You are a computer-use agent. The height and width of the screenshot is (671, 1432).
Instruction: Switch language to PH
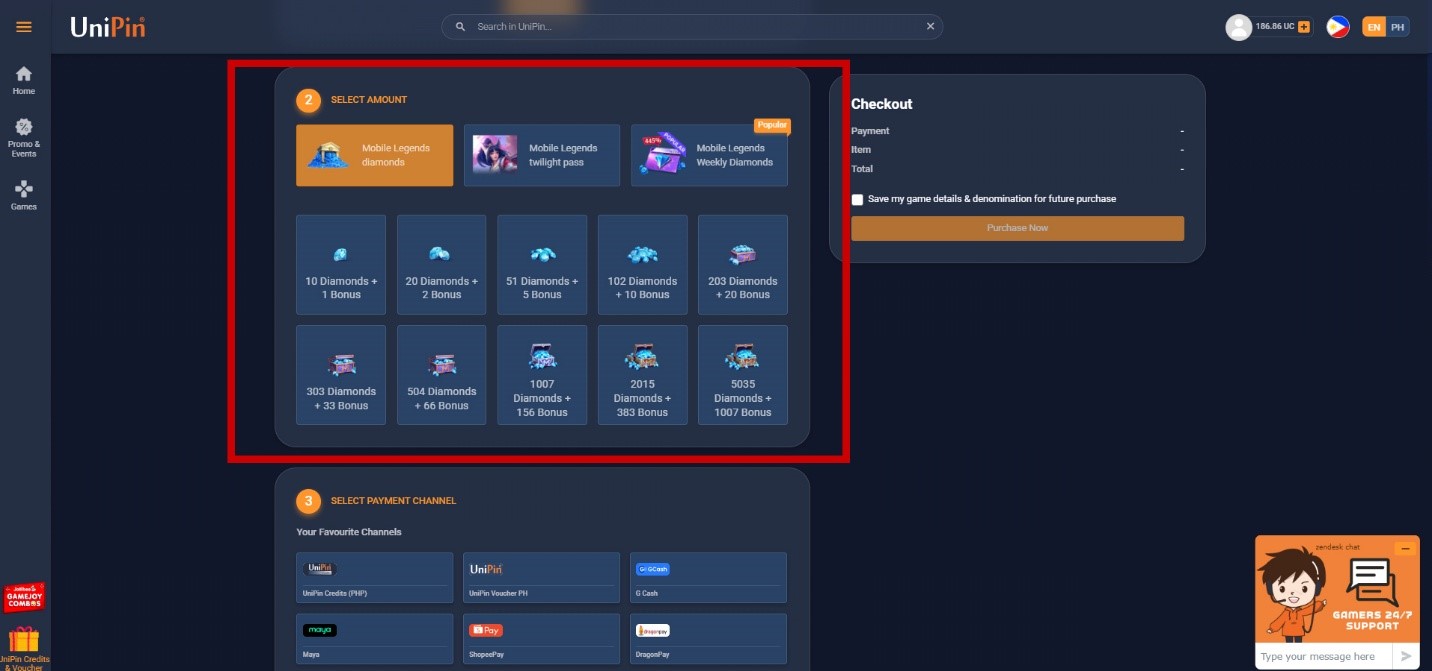click(1397, 27)
